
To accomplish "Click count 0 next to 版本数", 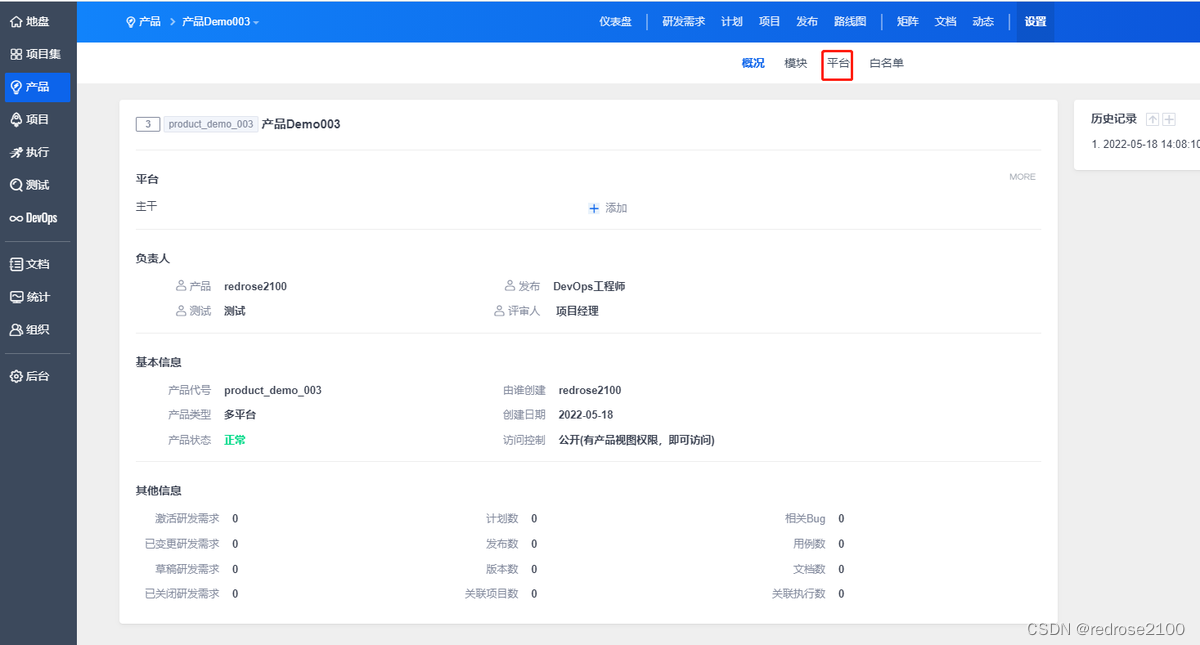I will 534,569.
